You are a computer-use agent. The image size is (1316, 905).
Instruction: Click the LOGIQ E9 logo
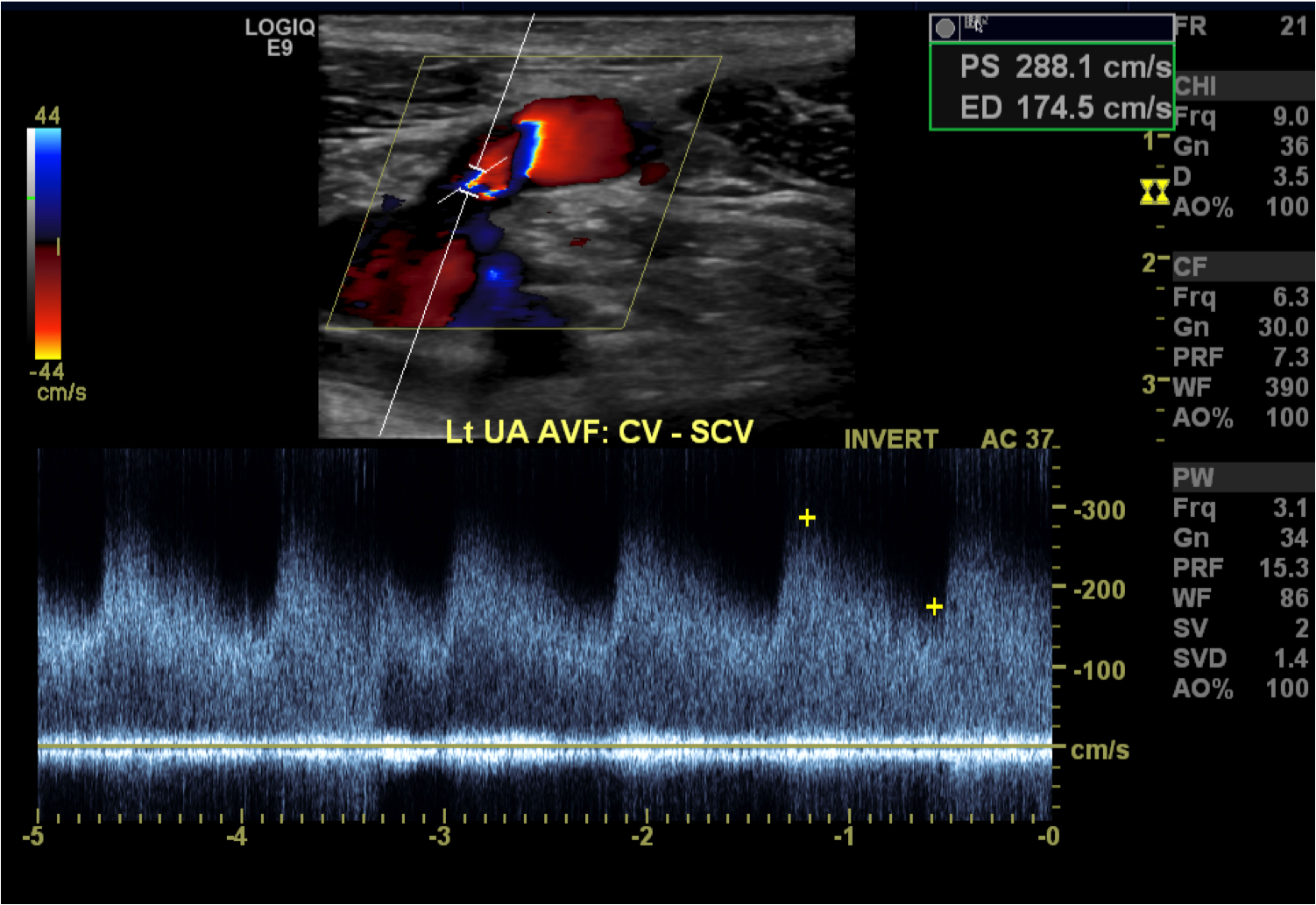click(x=279, y=37)
